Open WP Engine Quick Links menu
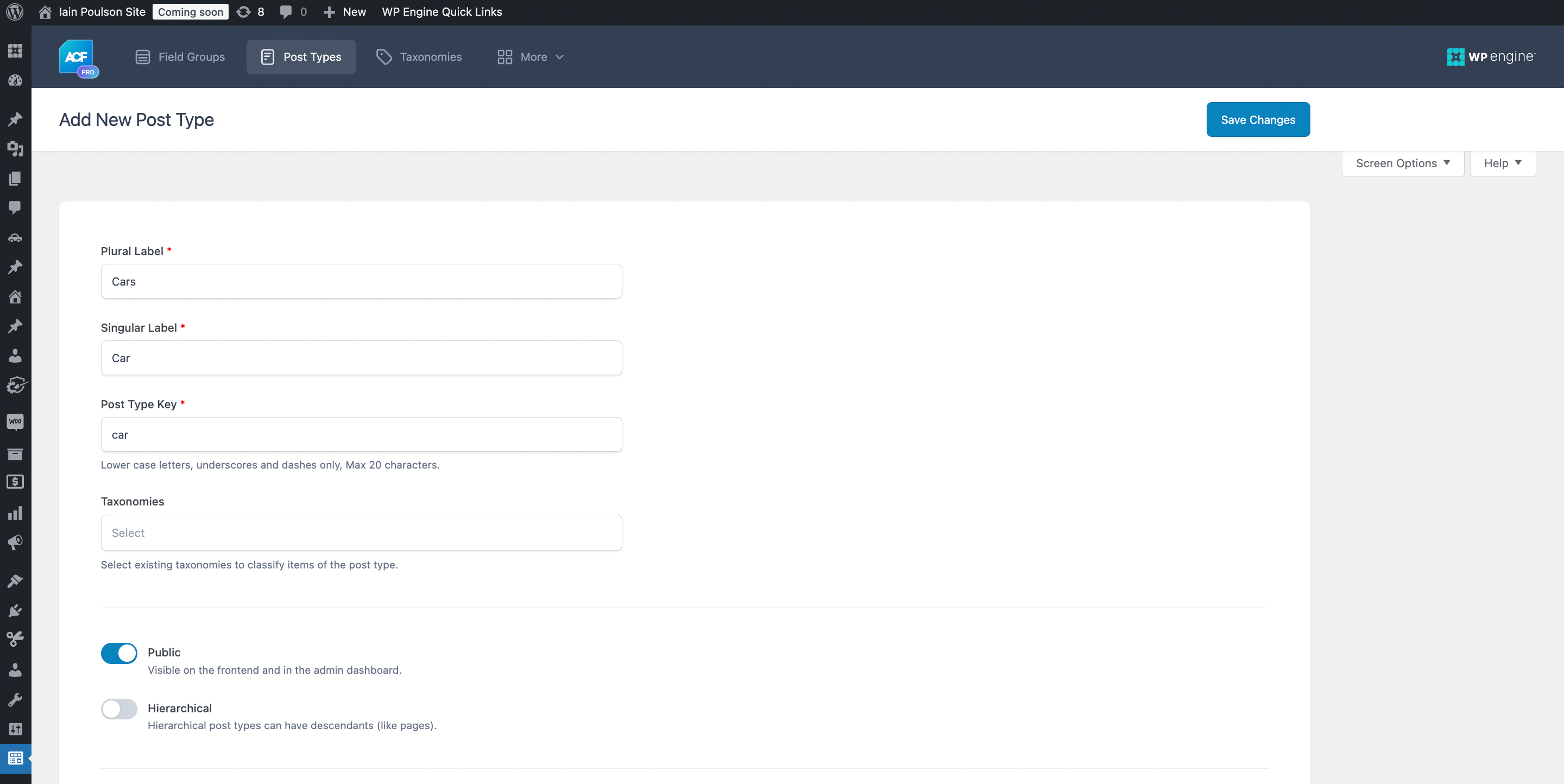This screenshot has width=1564, height=784. [442, 12]
